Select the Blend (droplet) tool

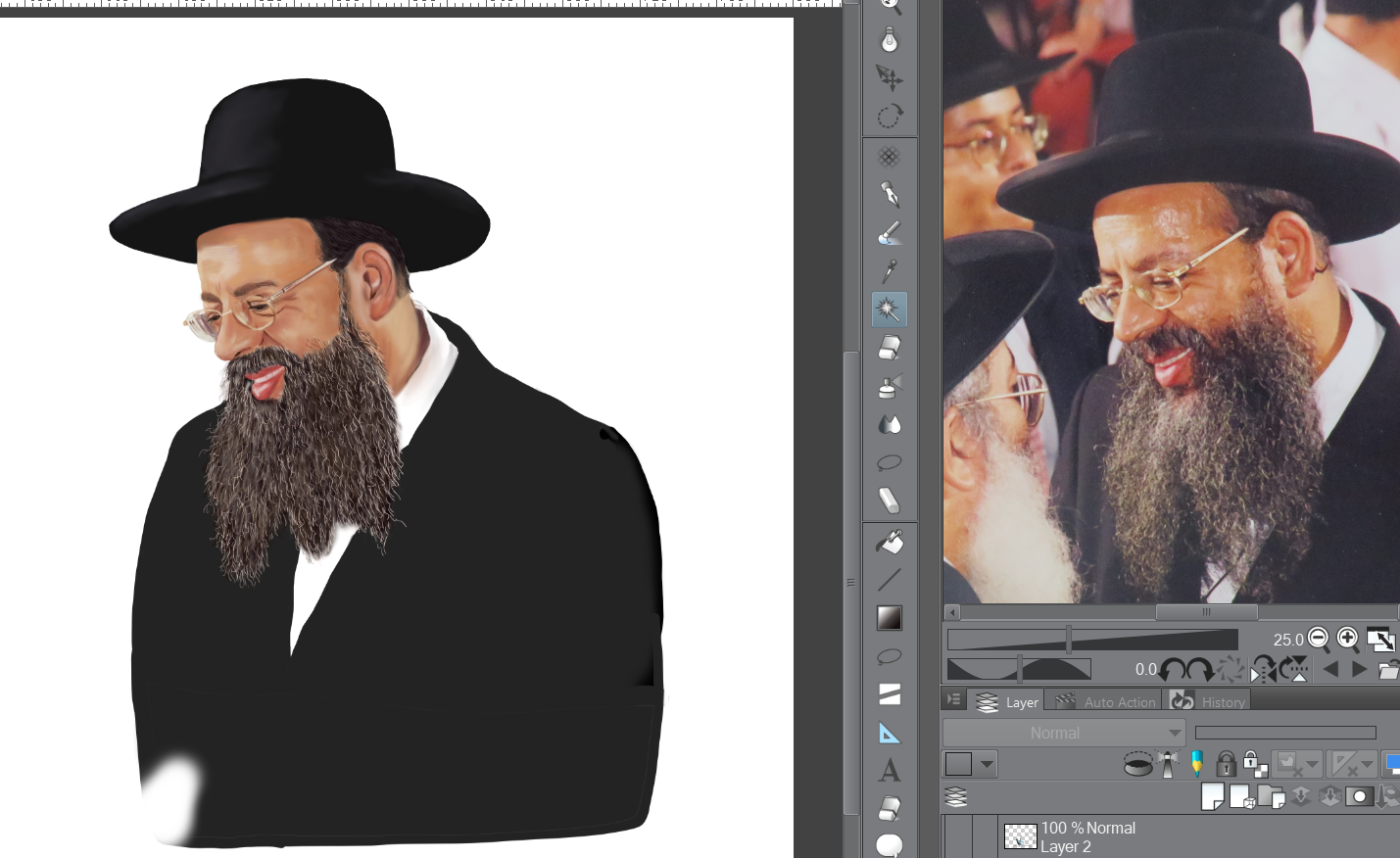pos(890,424)
